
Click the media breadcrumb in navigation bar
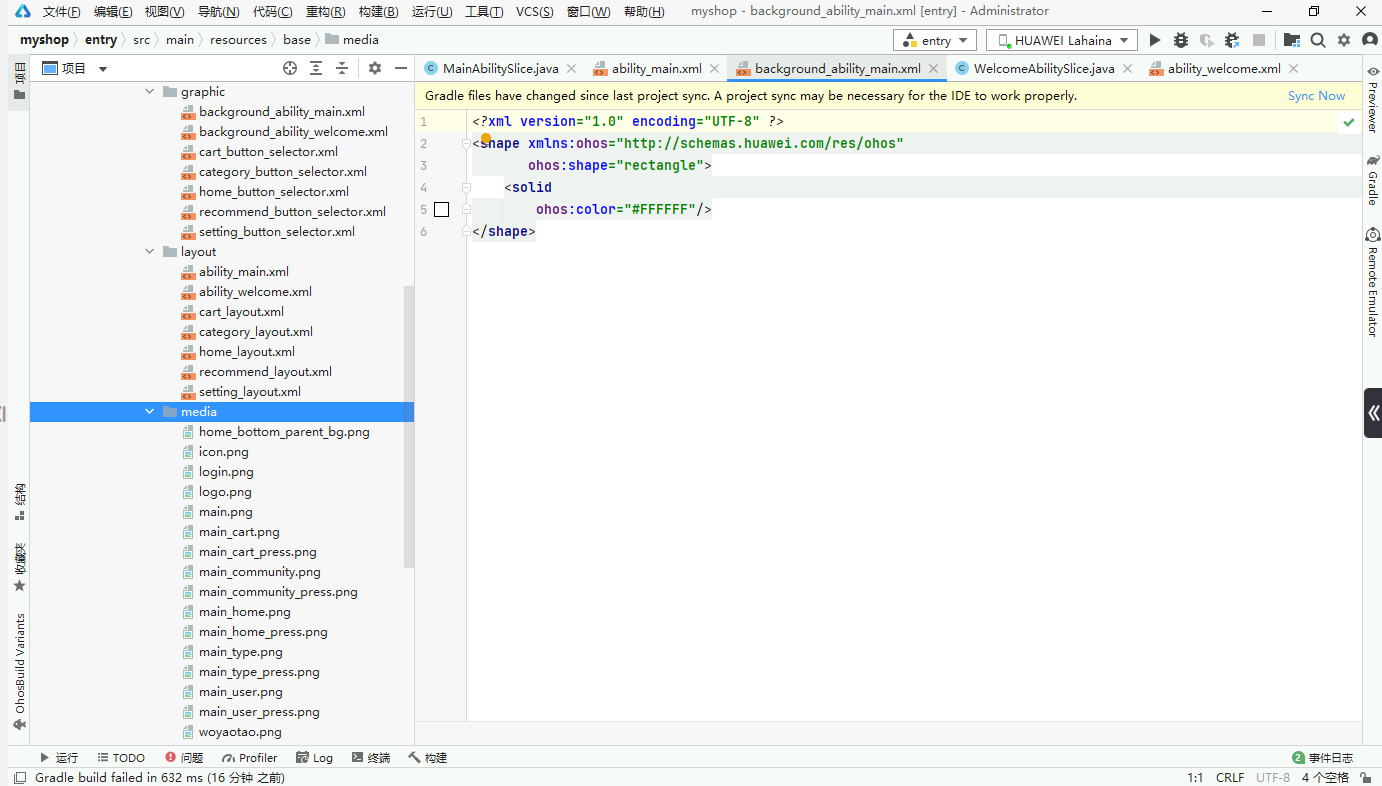click(x=352, y=40)
